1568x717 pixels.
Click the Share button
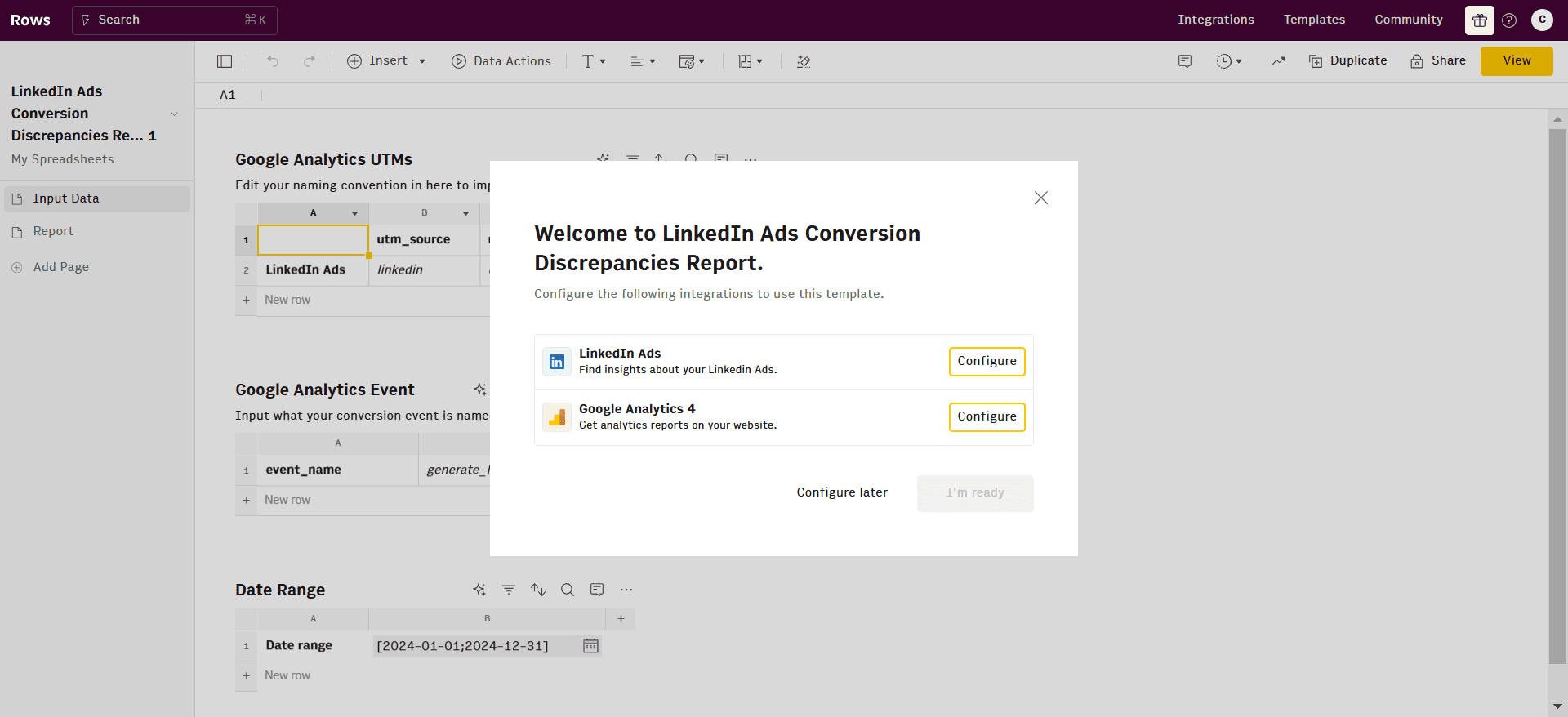tap(1438, 61)
